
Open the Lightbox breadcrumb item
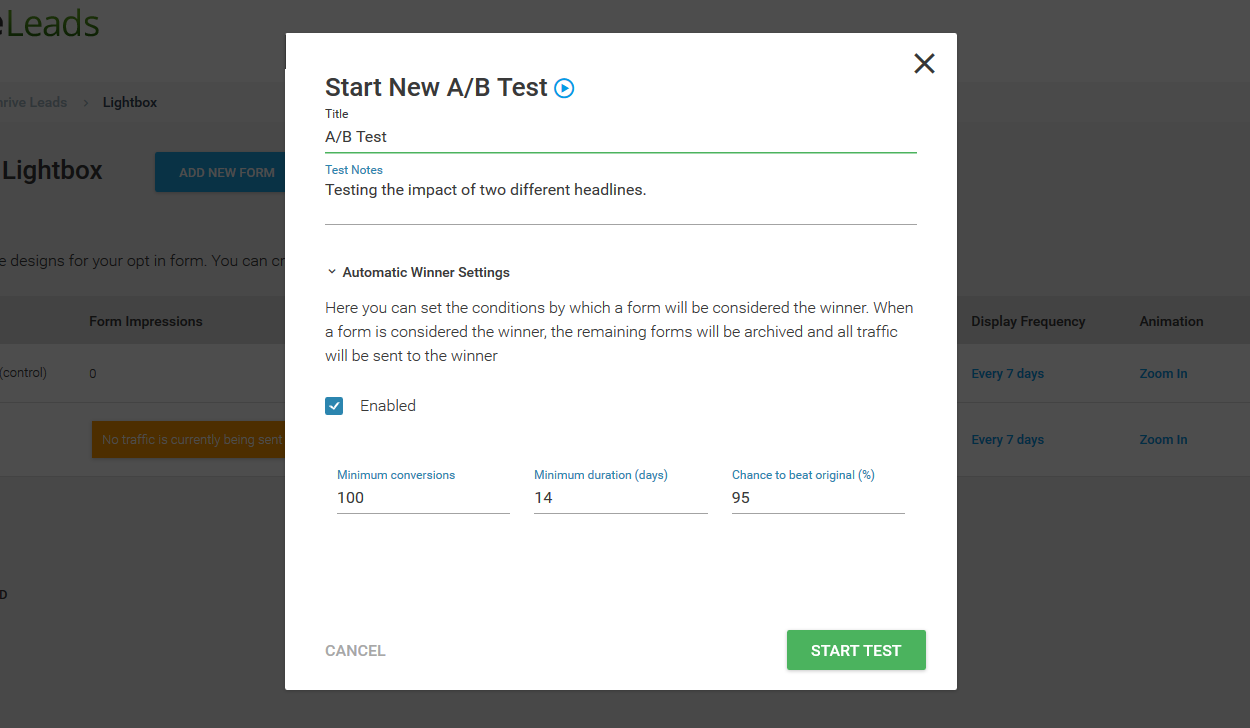click(x=130, y=102)
